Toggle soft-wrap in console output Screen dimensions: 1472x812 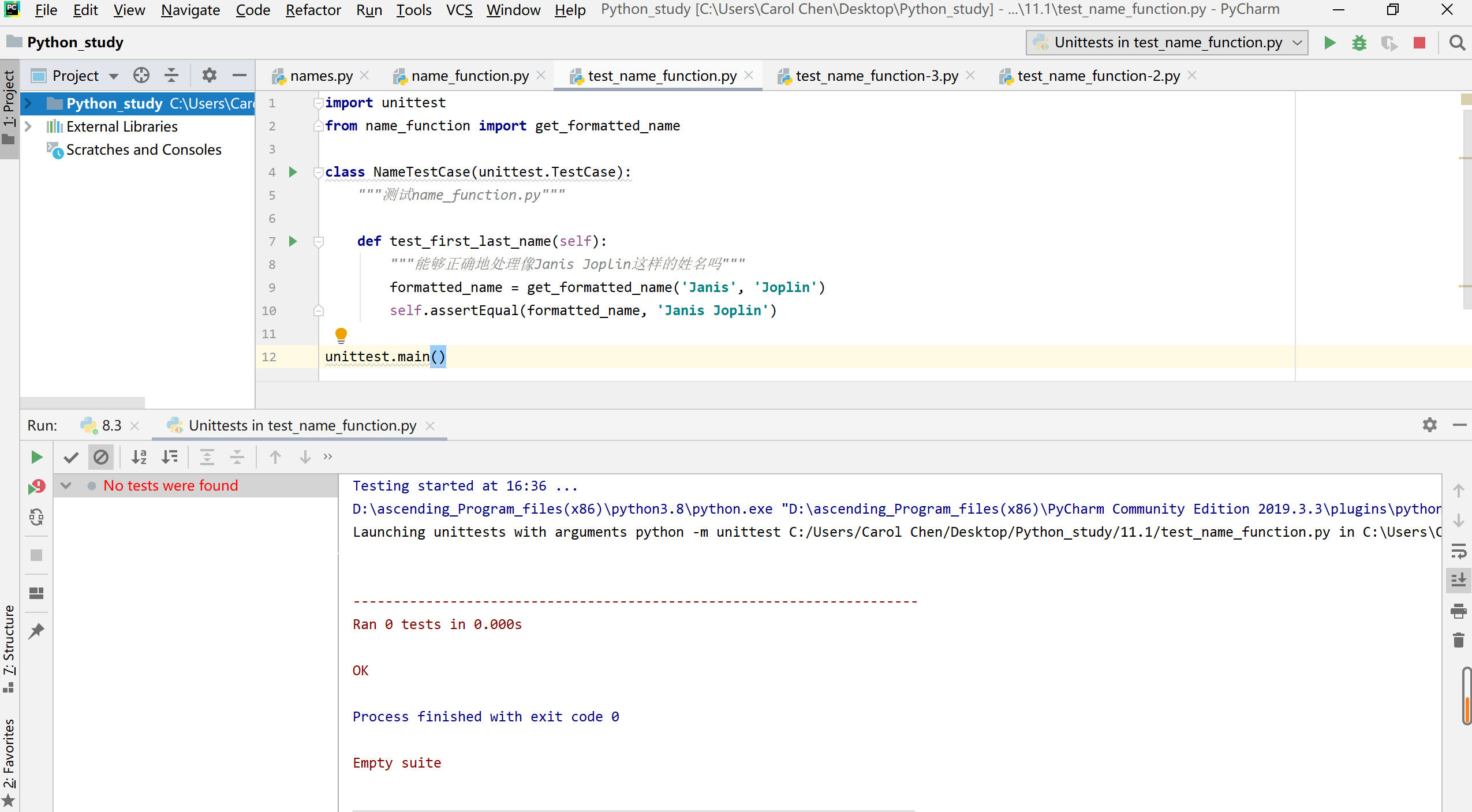pos(1459,551)
